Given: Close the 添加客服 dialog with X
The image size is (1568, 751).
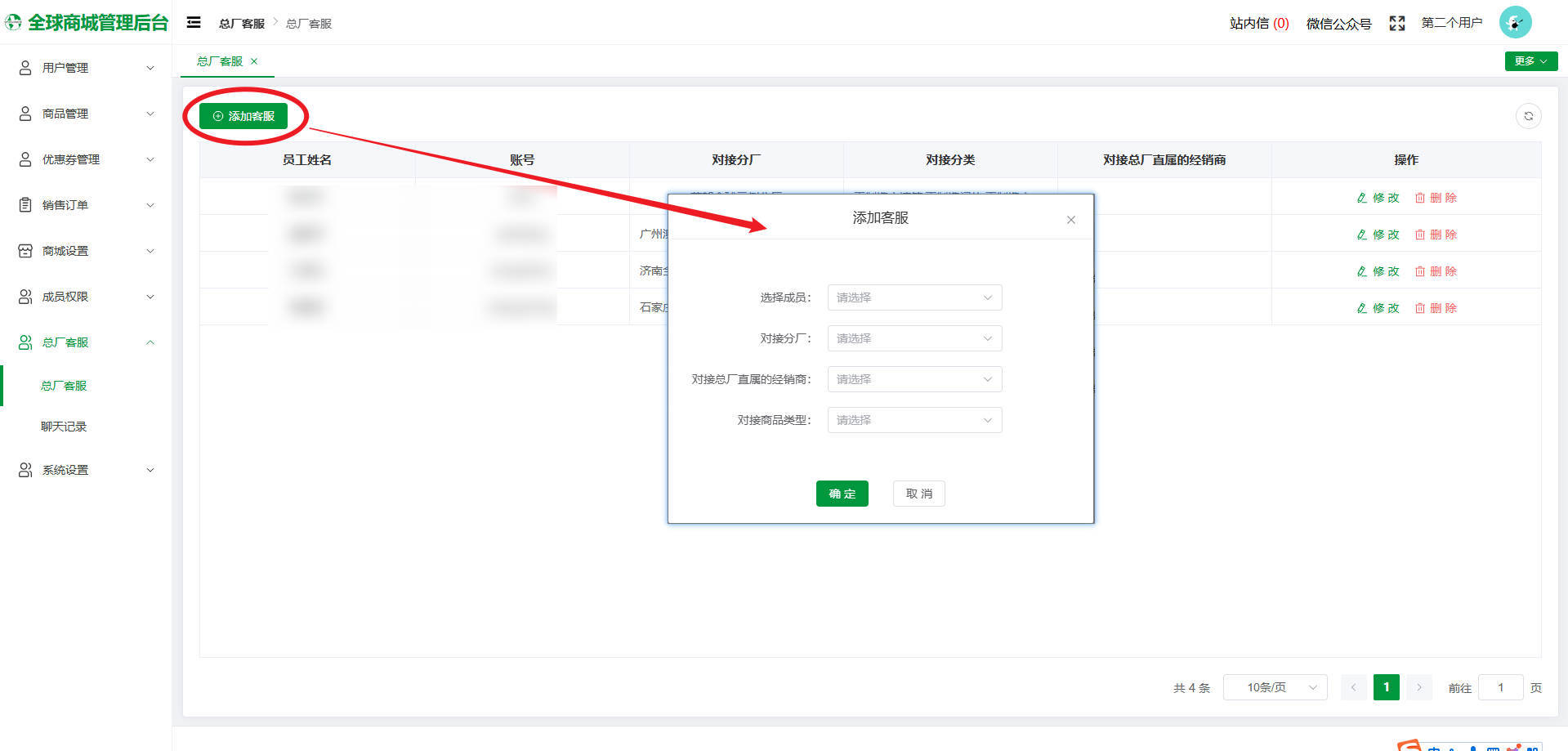Looking at the screenshot, I should click(x=1070, y=220).
